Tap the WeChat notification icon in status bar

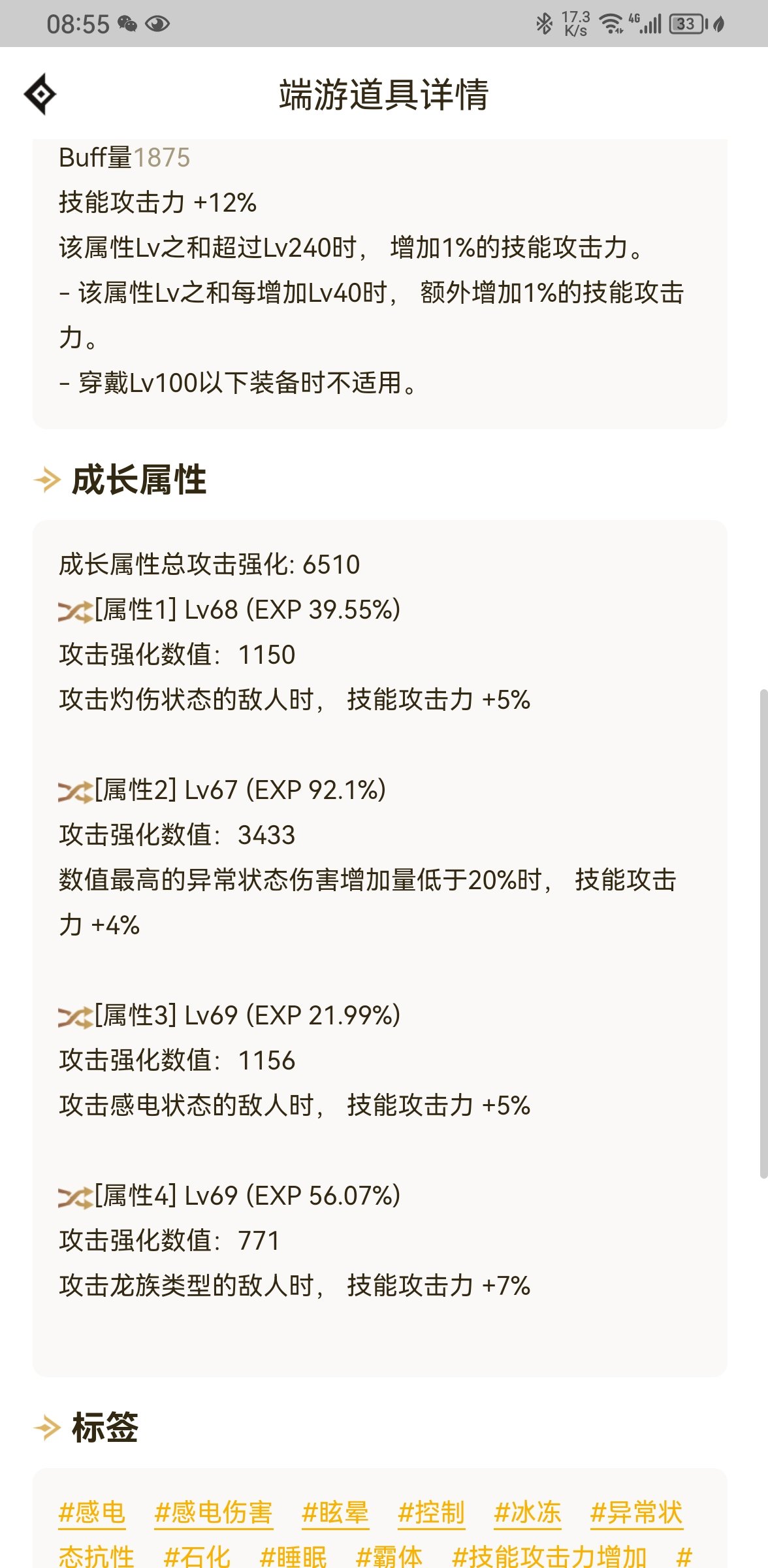tap(127, 24)
